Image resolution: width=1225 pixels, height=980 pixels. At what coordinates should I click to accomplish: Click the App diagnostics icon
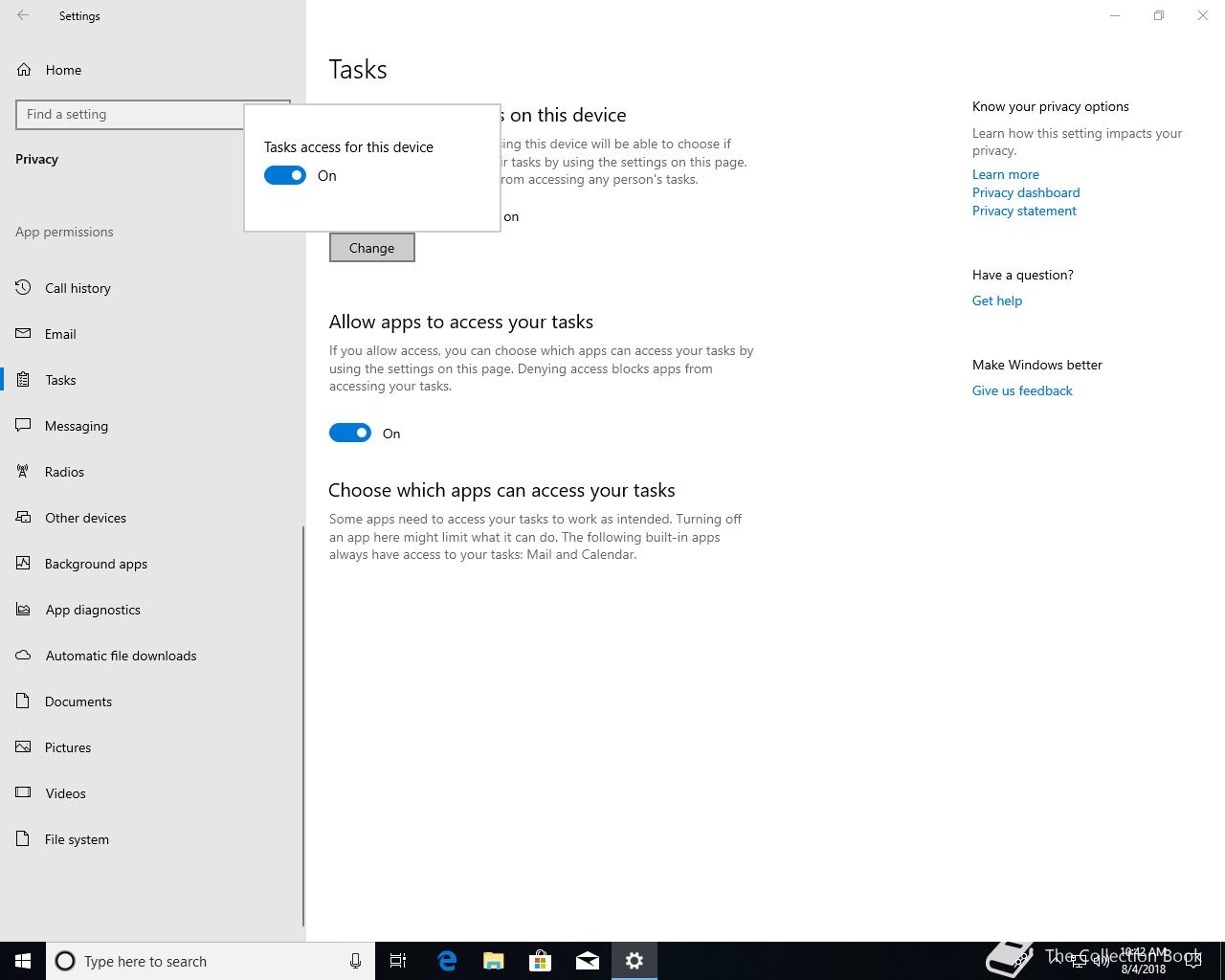pyautogui.click(x=24, y=609)
